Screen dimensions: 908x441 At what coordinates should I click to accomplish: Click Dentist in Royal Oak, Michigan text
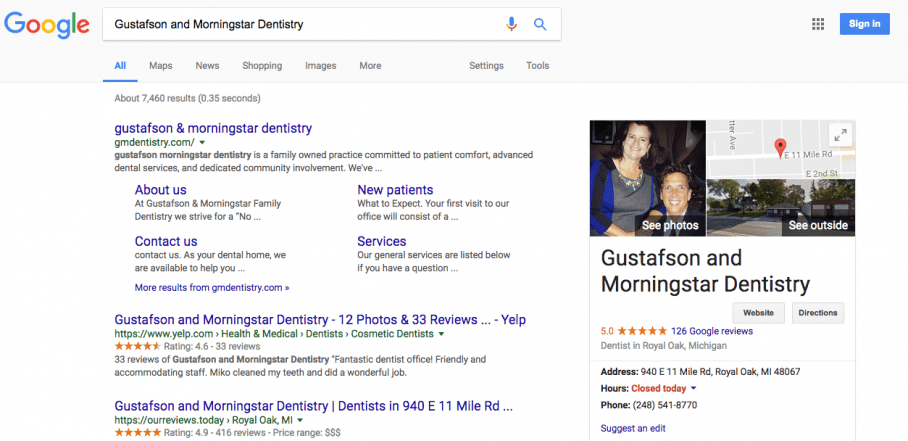664,346
